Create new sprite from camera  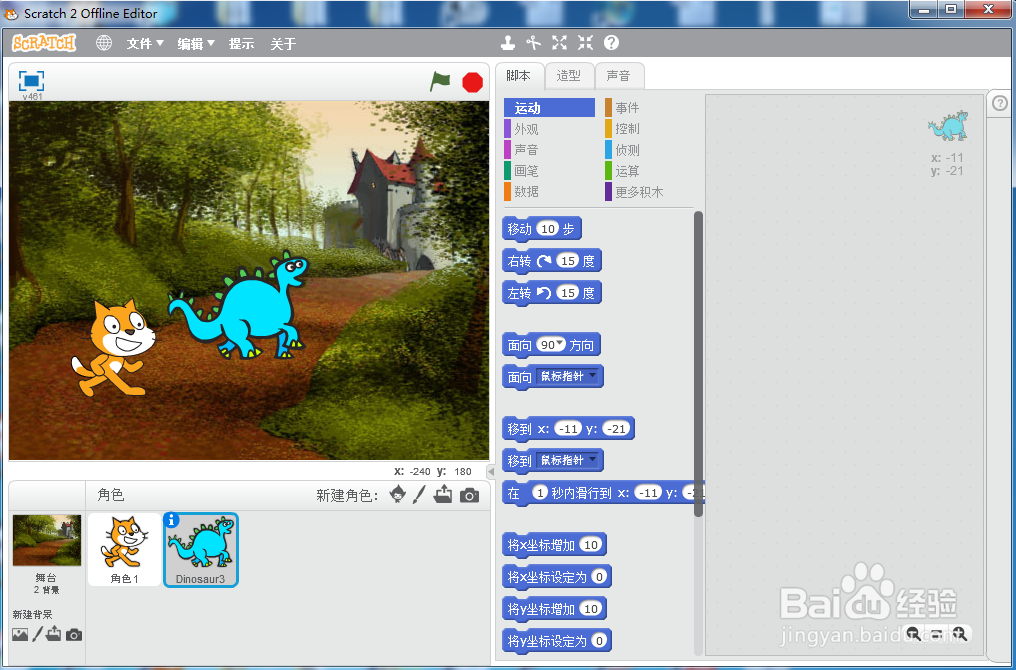(x=469, y=496)
